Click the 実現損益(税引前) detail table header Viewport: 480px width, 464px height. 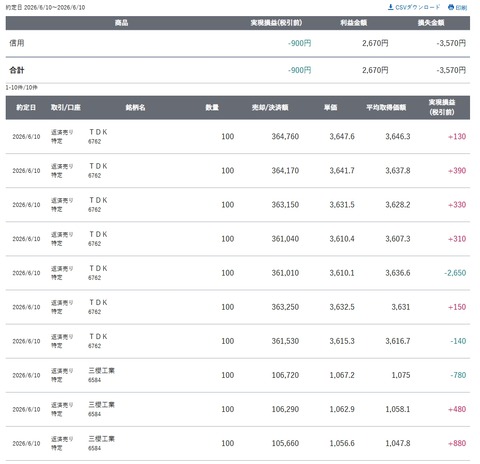[442, 107]
